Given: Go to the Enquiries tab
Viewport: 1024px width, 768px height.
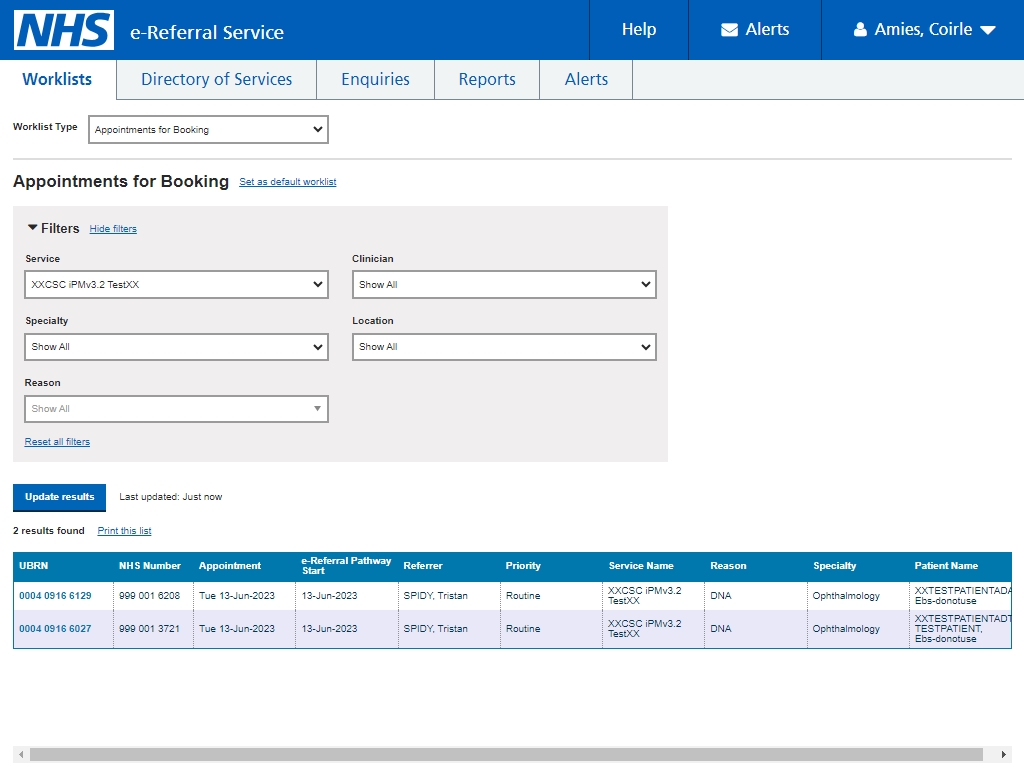Looking at the screenshot, I should pyautogui.click(x=376, y=80).
